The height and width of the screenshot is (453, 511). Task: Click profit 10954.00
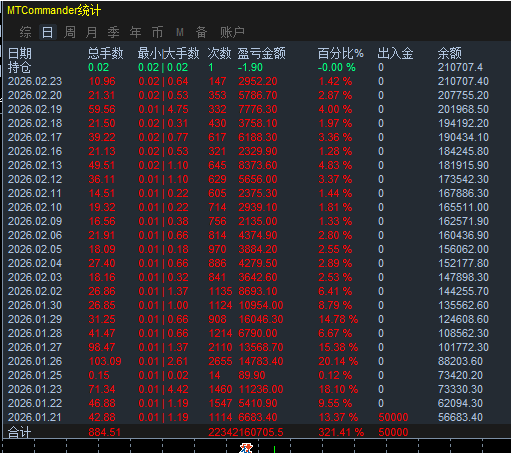coord(261,305)
